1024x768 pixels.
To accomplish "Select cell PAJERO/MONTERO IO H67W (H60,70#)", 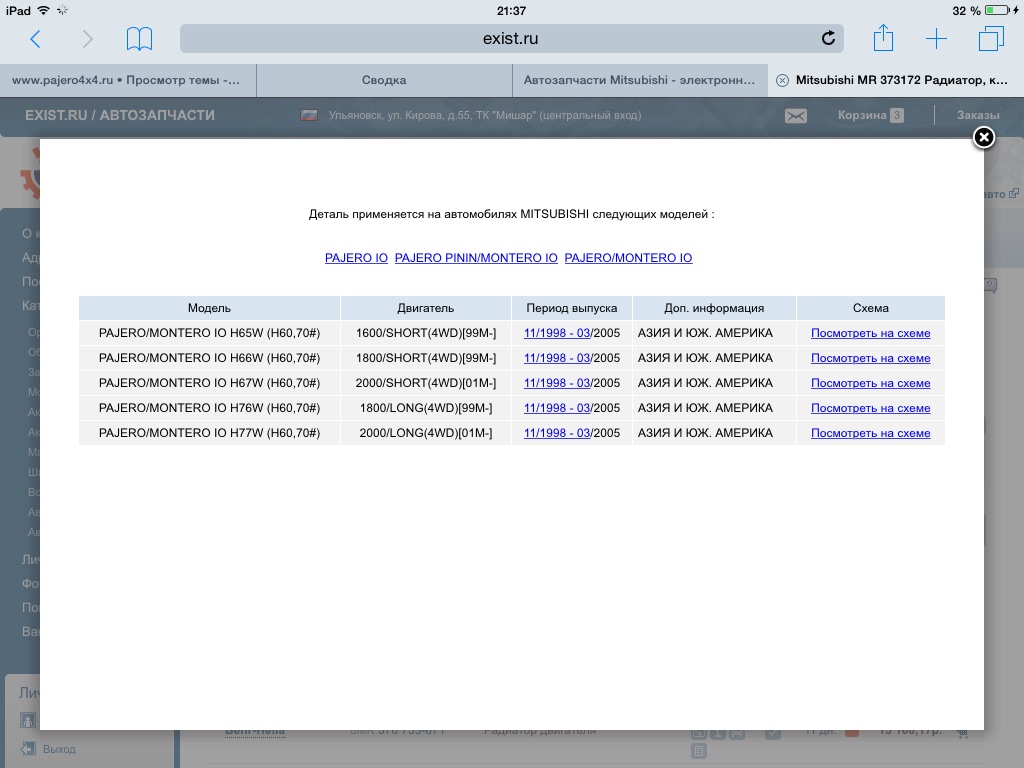I will click(209, 383).
